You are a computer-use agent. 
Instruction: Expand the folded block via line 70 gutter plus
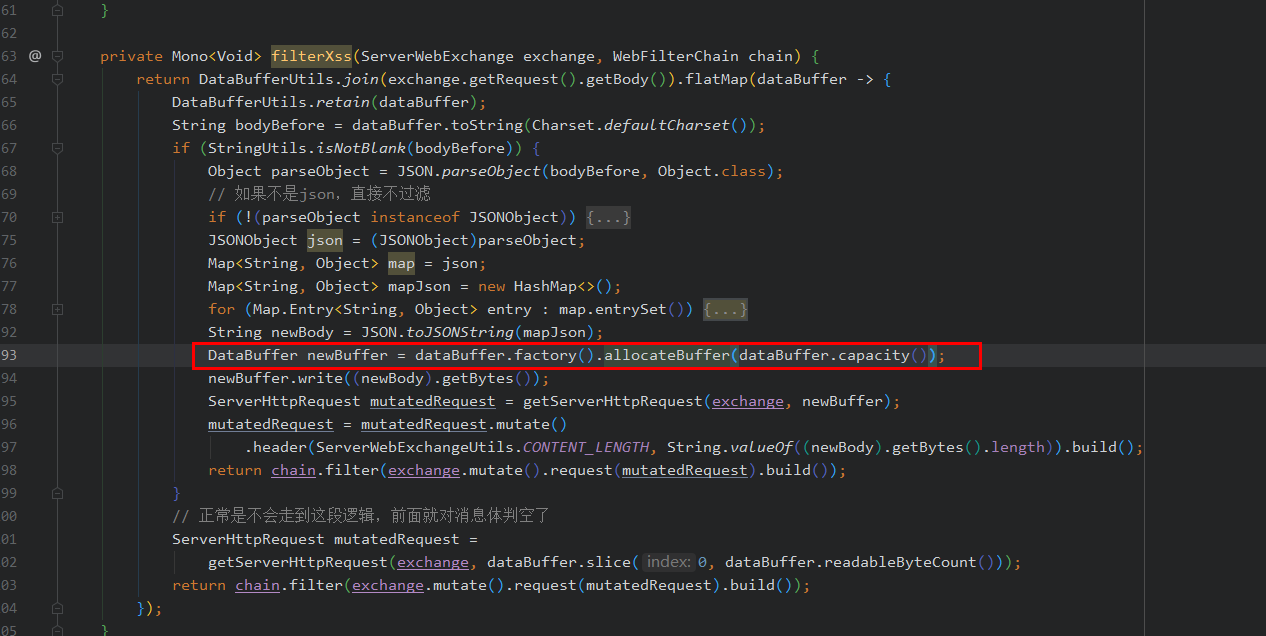(x=57, y=217)
